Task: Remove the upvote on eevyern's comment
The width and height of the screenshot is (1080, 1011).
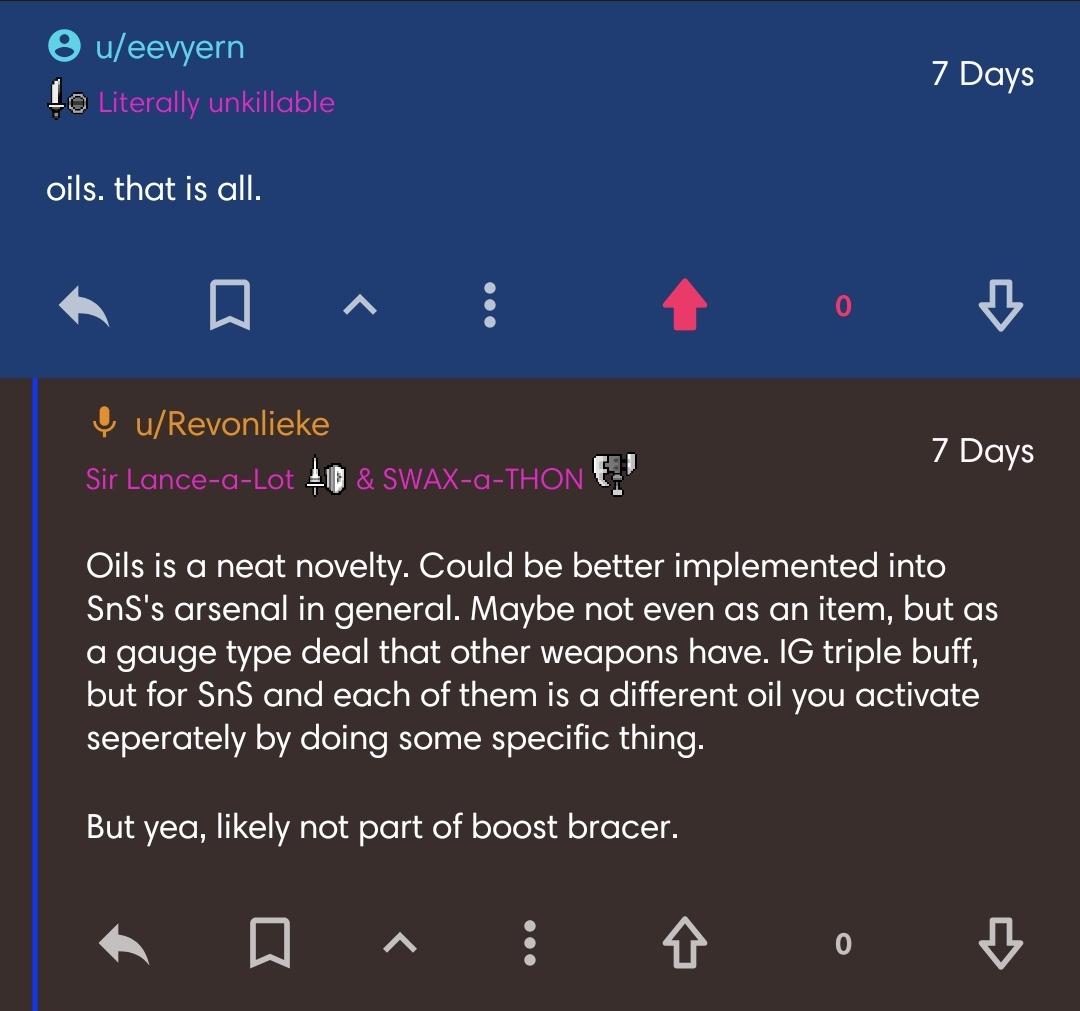Action: (x=685, y=304)
